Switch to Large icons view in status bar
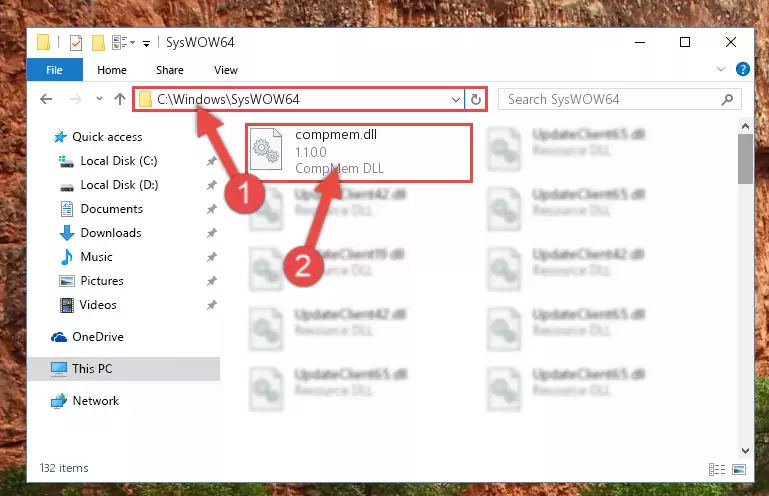 (739, 470)
